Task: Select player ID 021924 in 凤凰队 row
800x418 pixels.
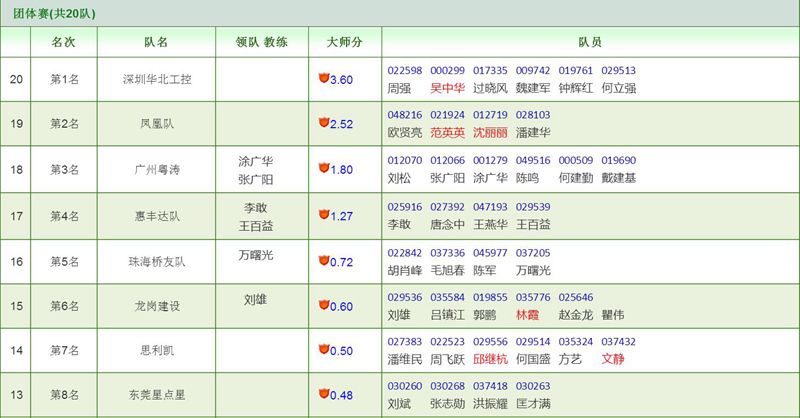Action: point(447,116)
